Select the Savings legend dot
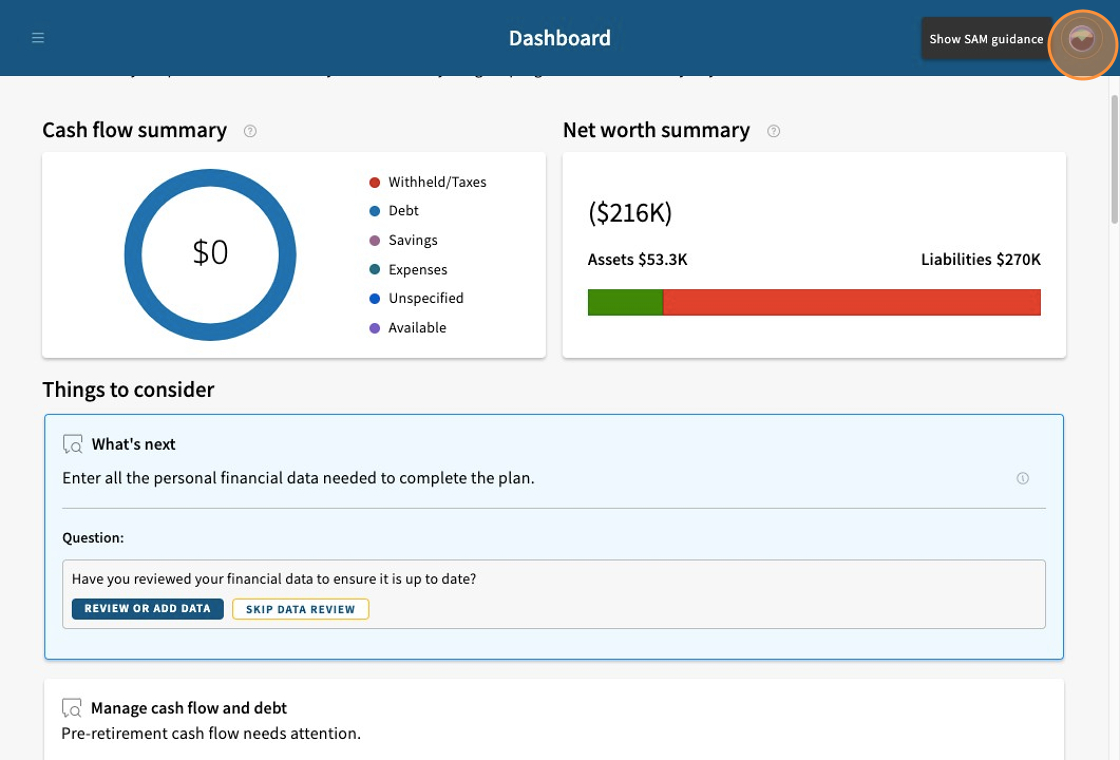 tap(374, 241)
